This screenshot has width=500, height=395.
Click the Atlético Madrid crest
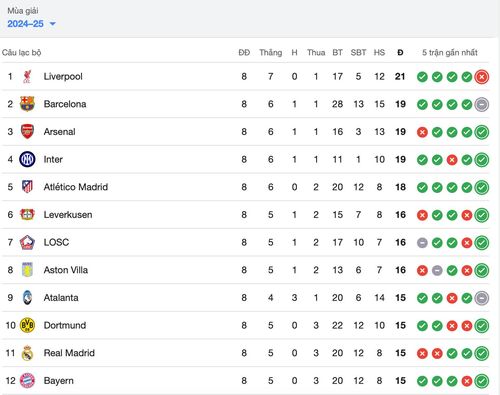pos(27,187)
